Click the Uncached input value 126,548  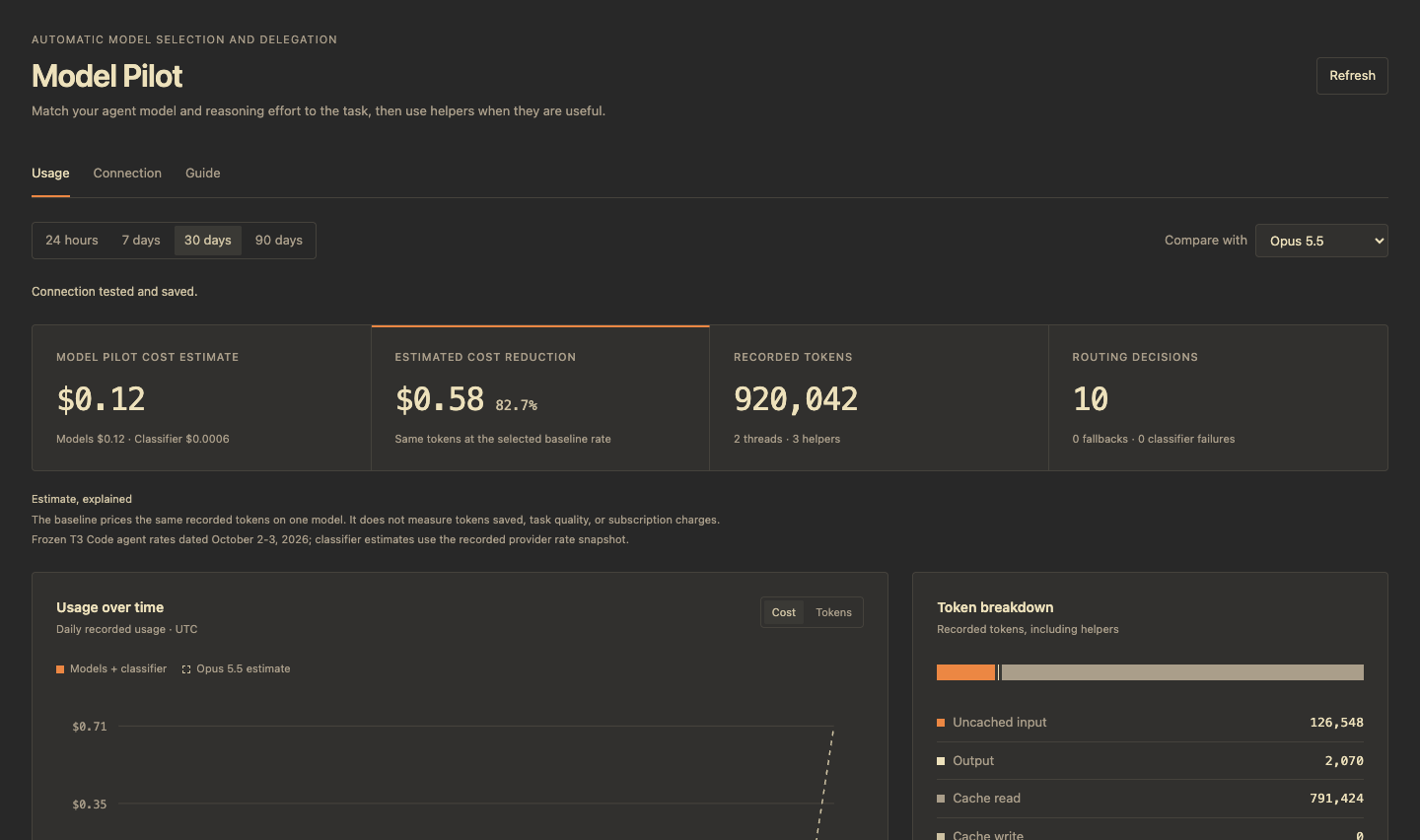click(x=1336, y=723)
